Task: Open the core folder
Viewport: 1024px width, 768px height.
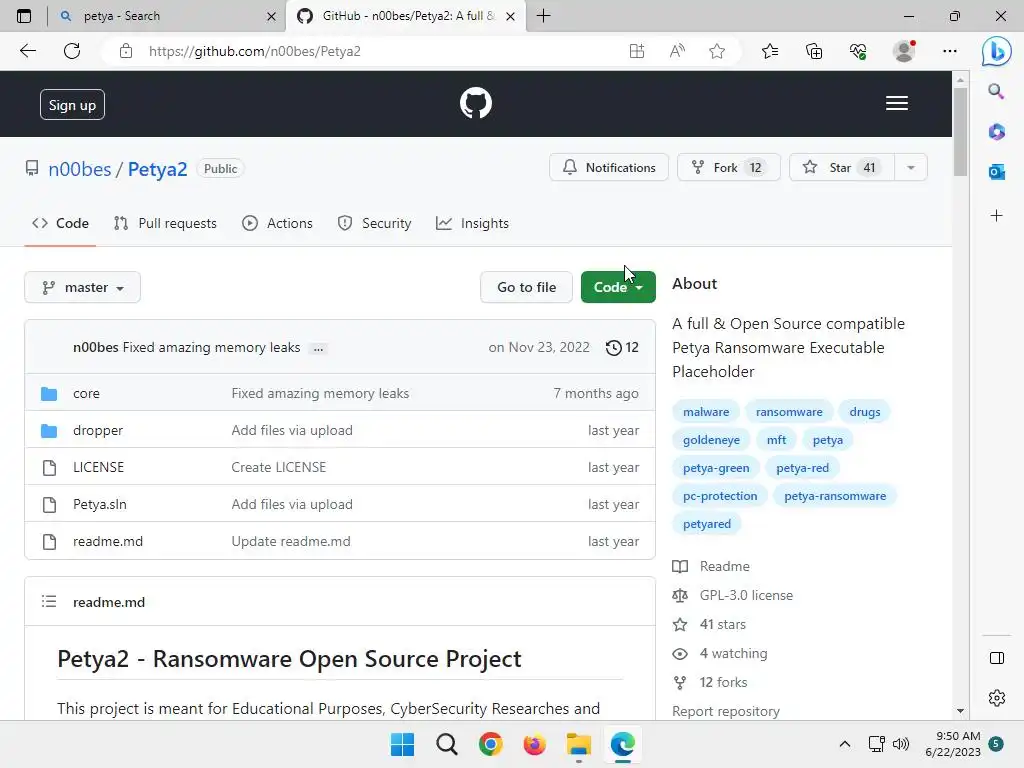Action: (86, 394)
